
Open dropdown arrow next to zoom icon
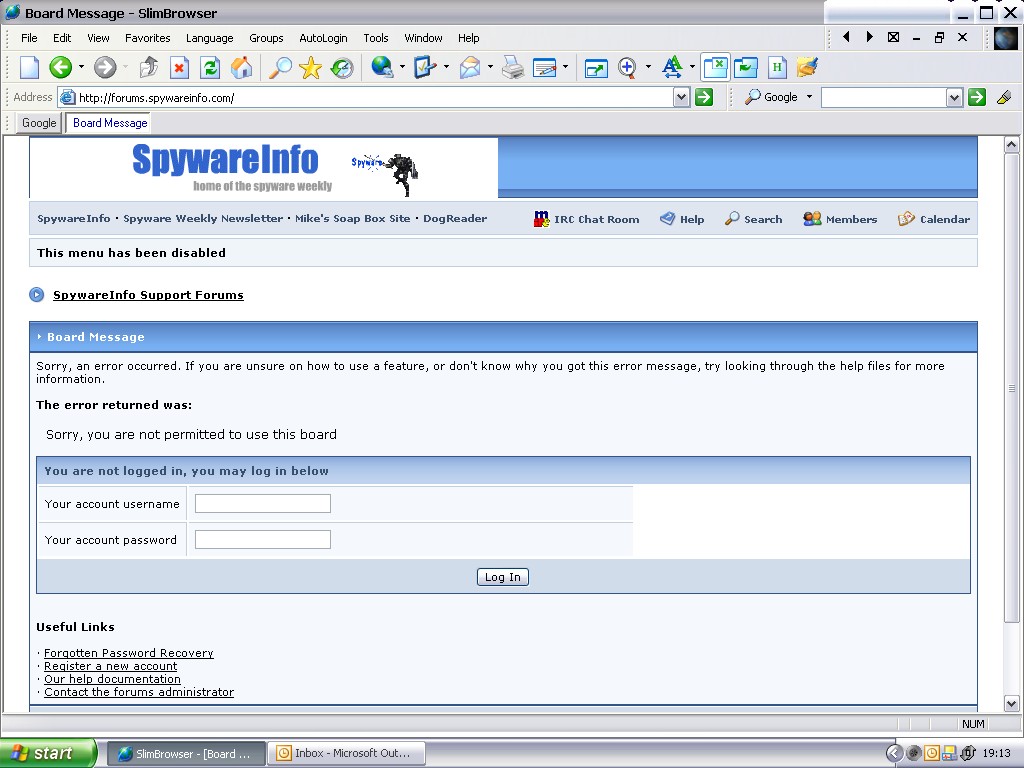(648, 67)
